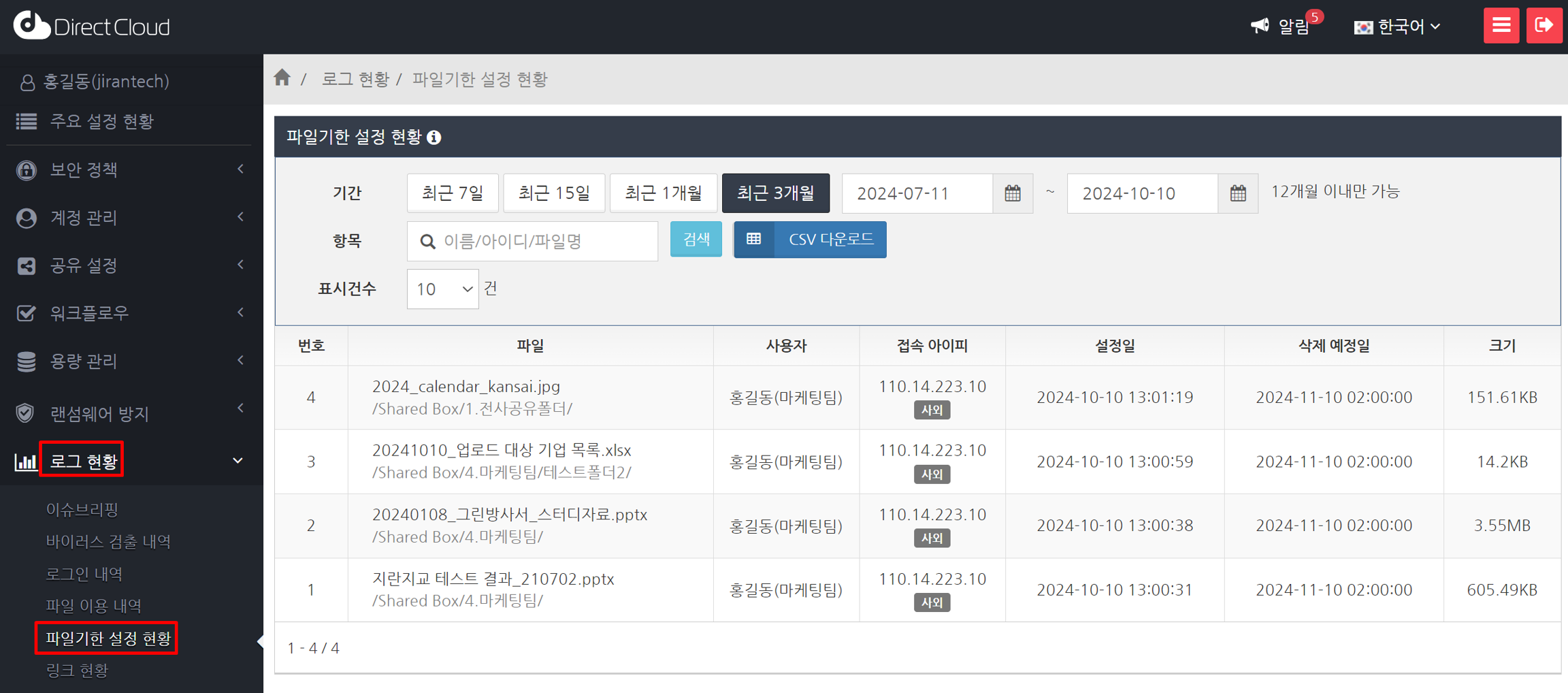Click the 검색 search button
Viewport: 1568px width, 693px height.
[x=696, y=240]
